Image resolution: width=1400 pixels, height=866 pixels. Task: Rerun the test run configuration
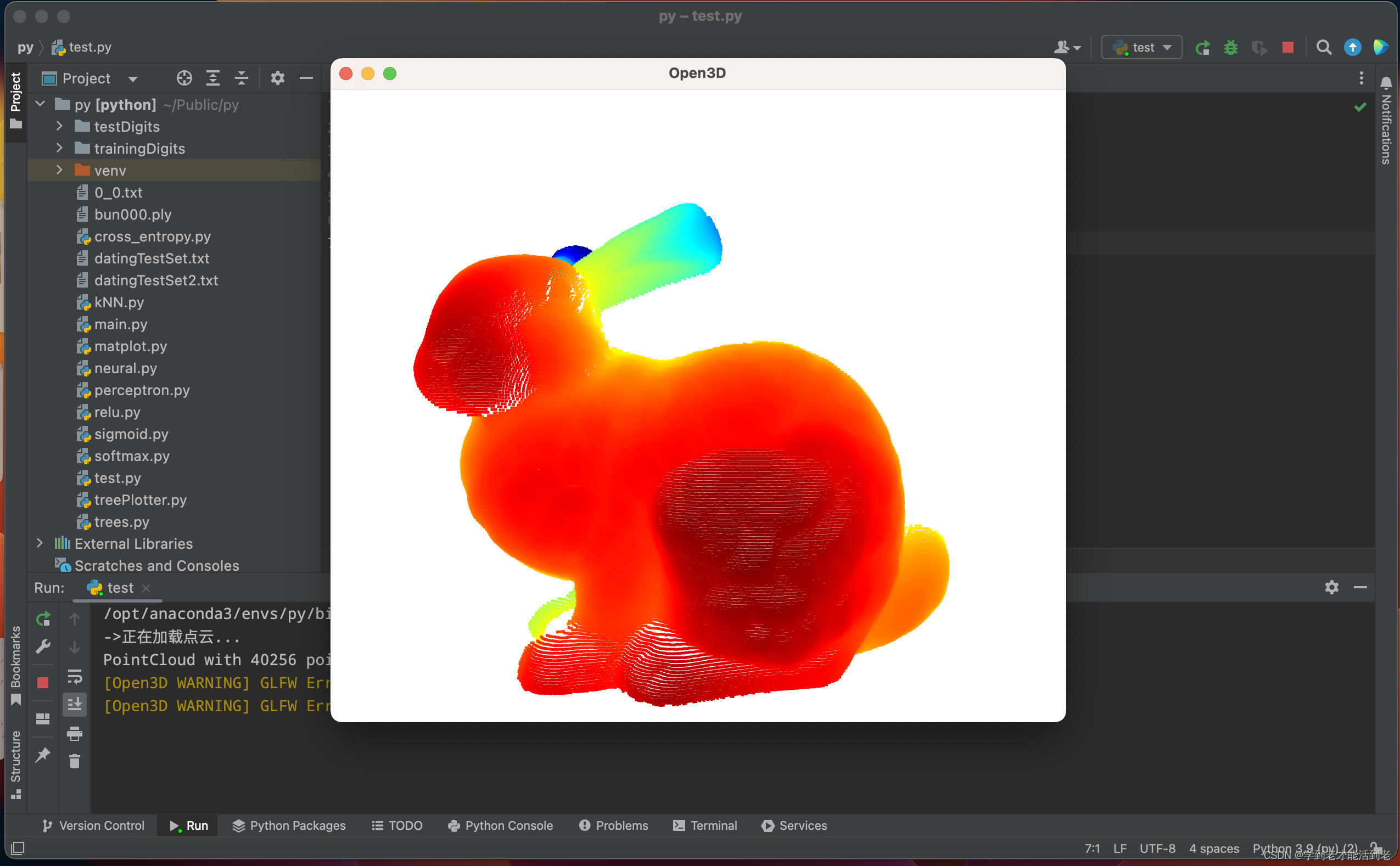(x=1203, y=48)
